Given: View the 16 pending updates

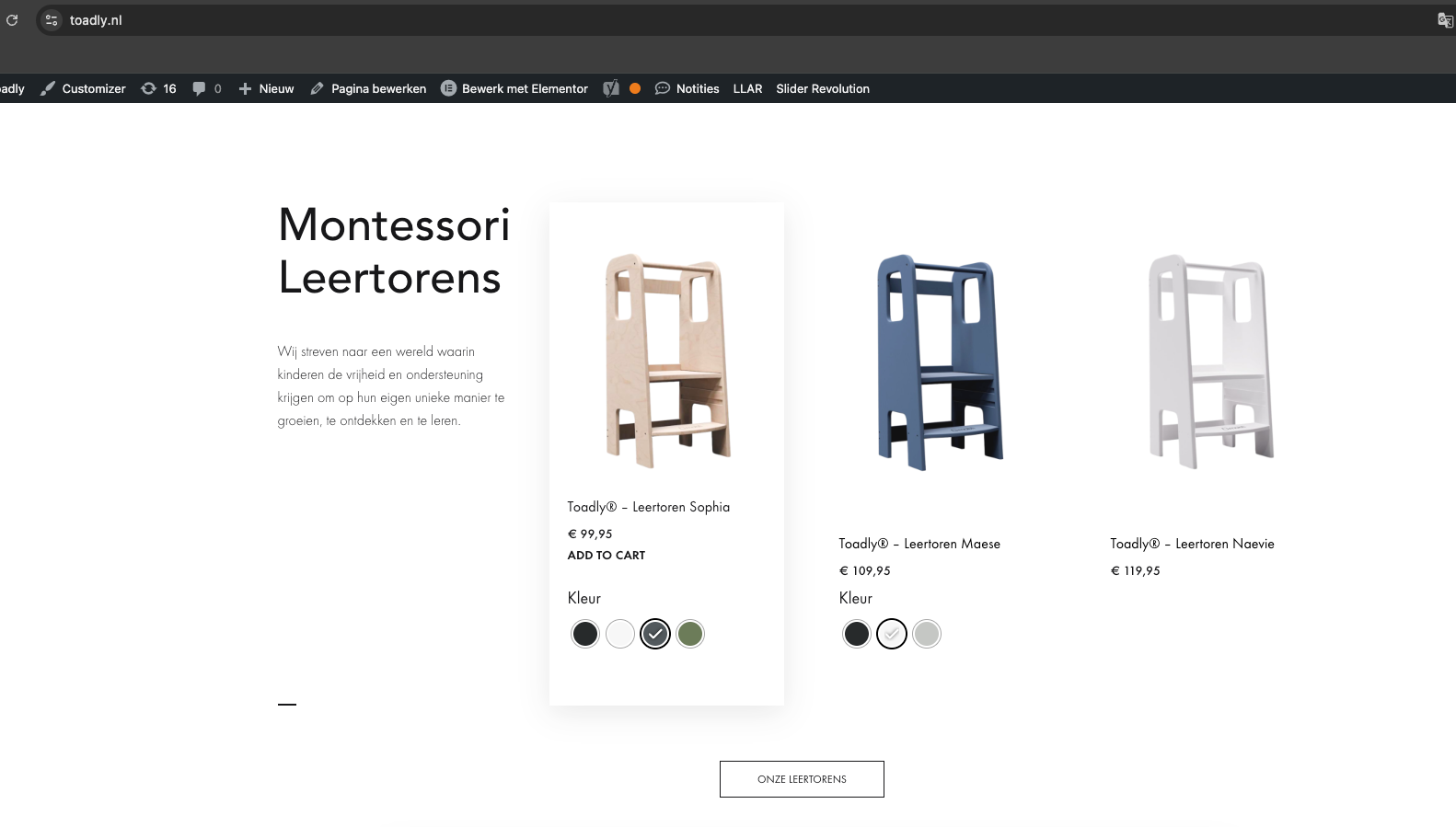Looking at the screenshot, I should (158, 88).
